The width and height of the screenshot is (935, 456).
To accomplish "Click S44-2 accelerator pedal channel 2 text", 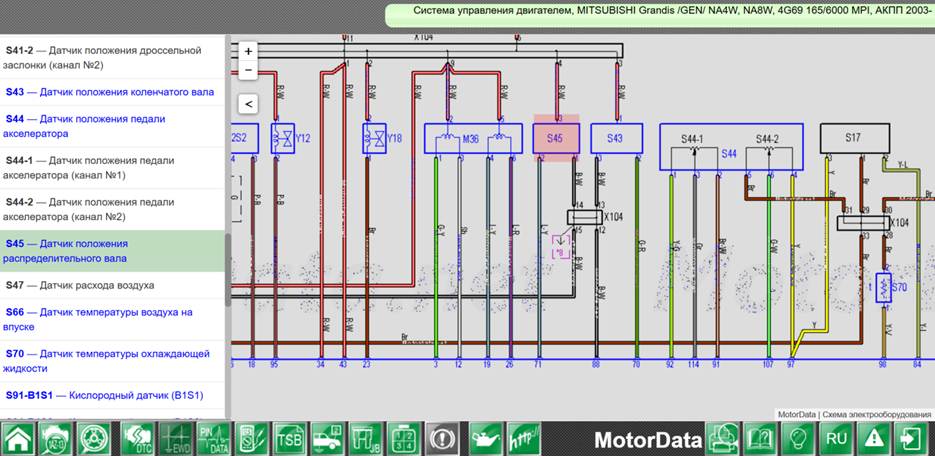I will 89,209.
